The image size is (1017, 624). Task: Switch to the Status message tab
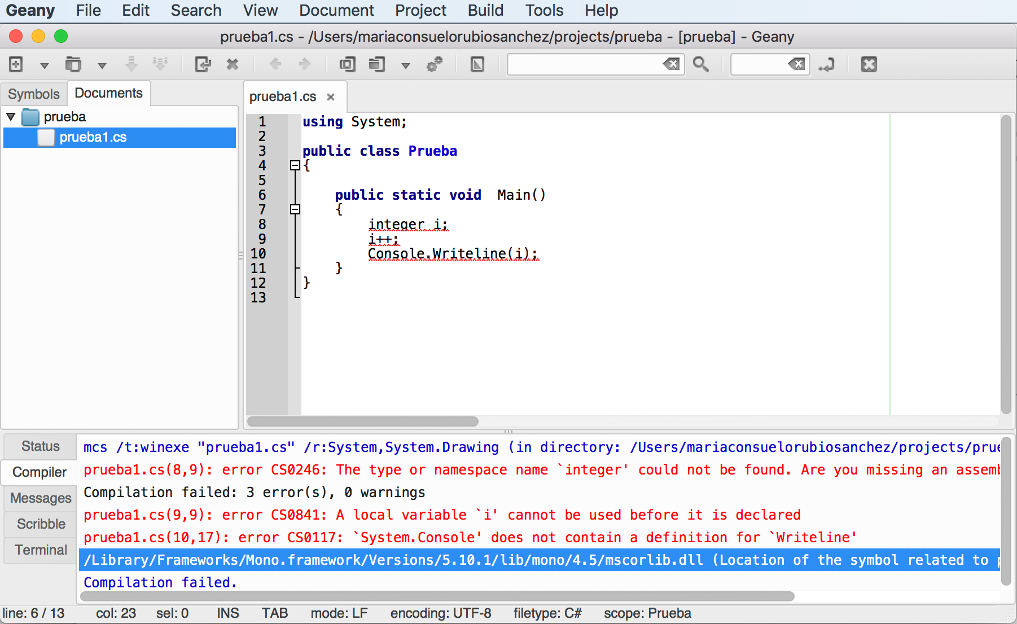(40, 446)
